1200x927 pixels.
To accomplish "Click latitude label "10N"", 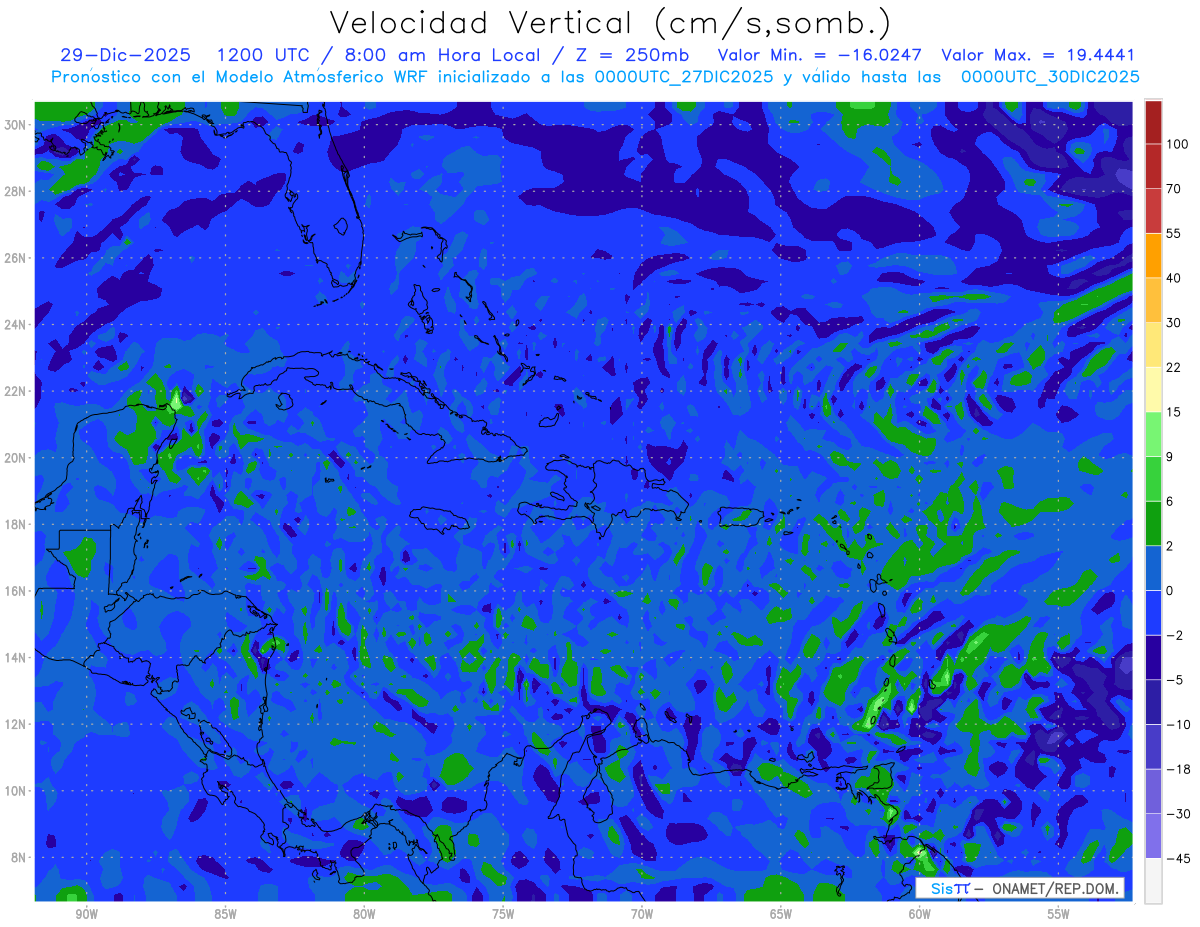I will point(17,791).
